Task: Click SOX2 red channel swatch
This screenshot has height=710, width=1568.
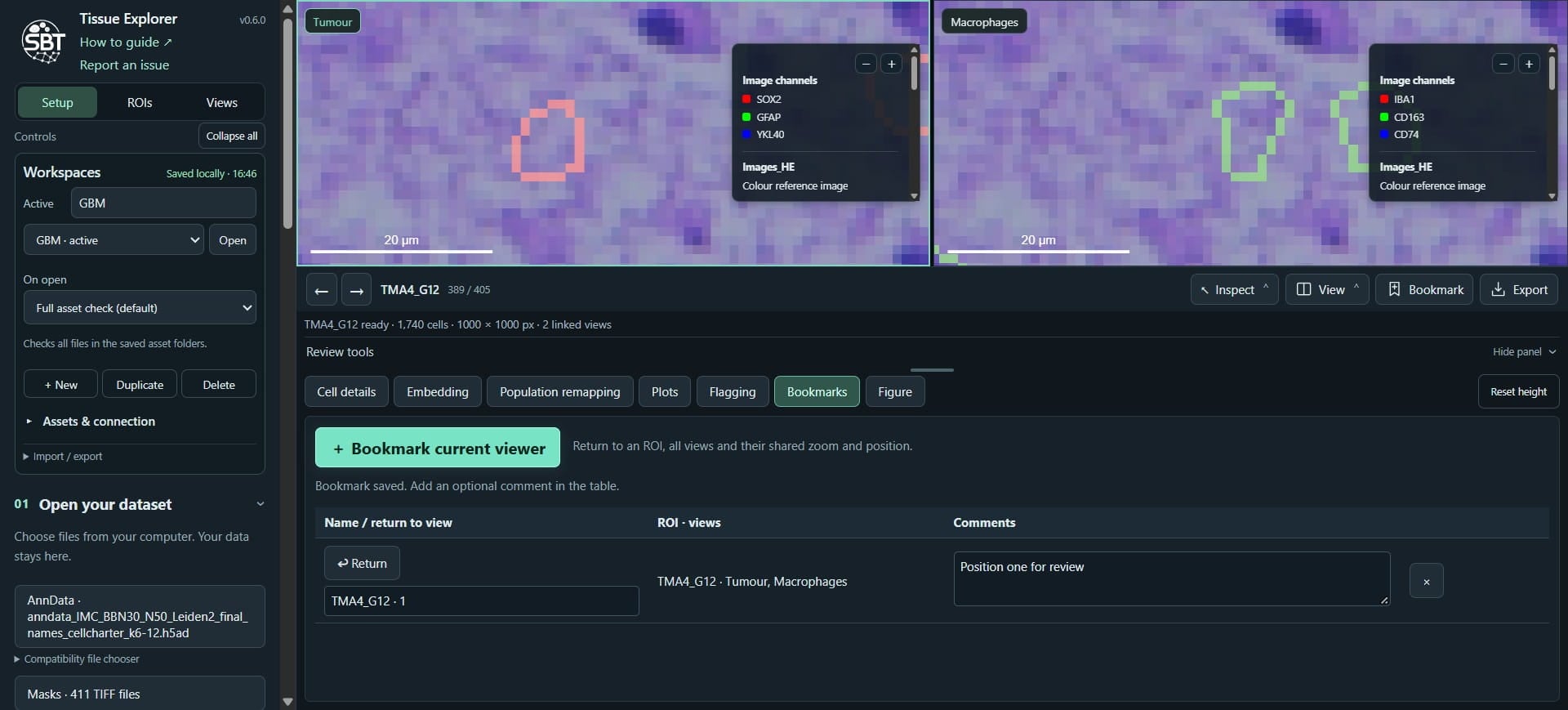Action: [746, 99]
